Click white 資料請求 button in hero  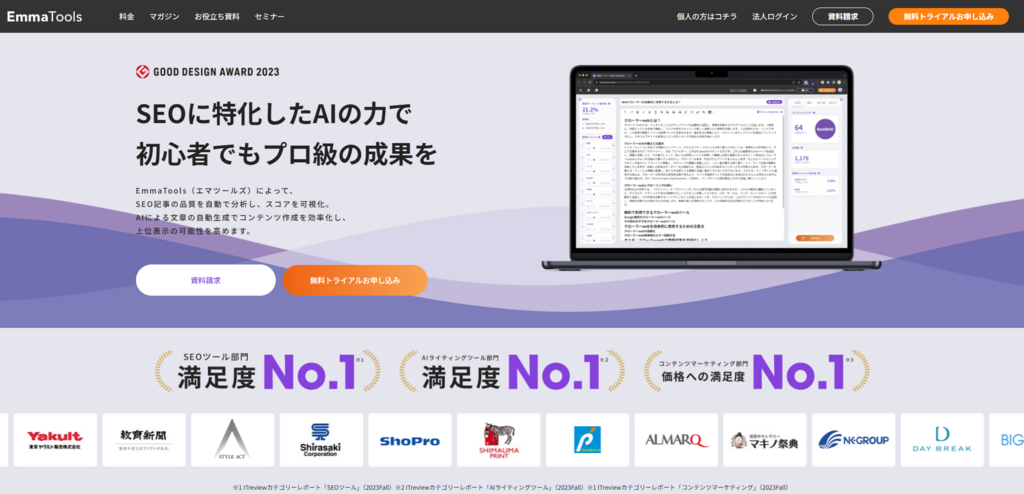tap(206, 280)
